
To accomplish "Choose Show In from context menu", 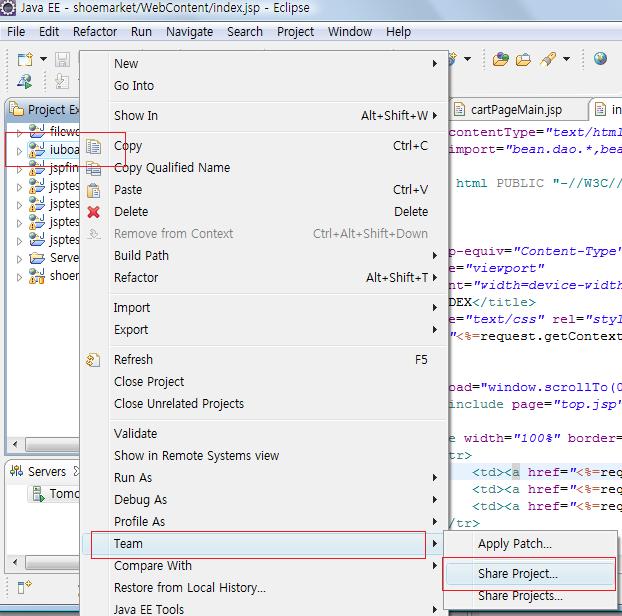I will (x=264, y=115).
